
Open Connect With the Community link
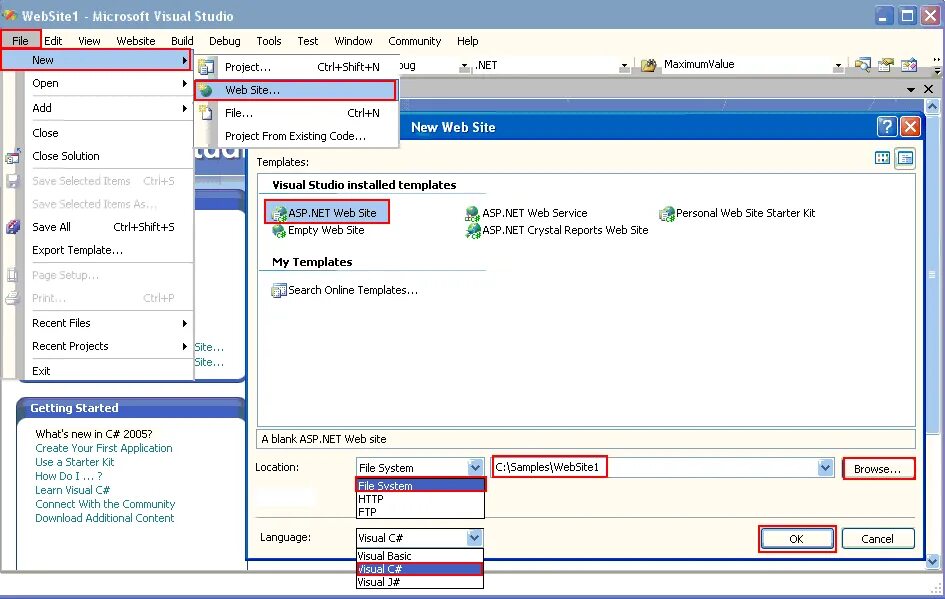(105, 504)
